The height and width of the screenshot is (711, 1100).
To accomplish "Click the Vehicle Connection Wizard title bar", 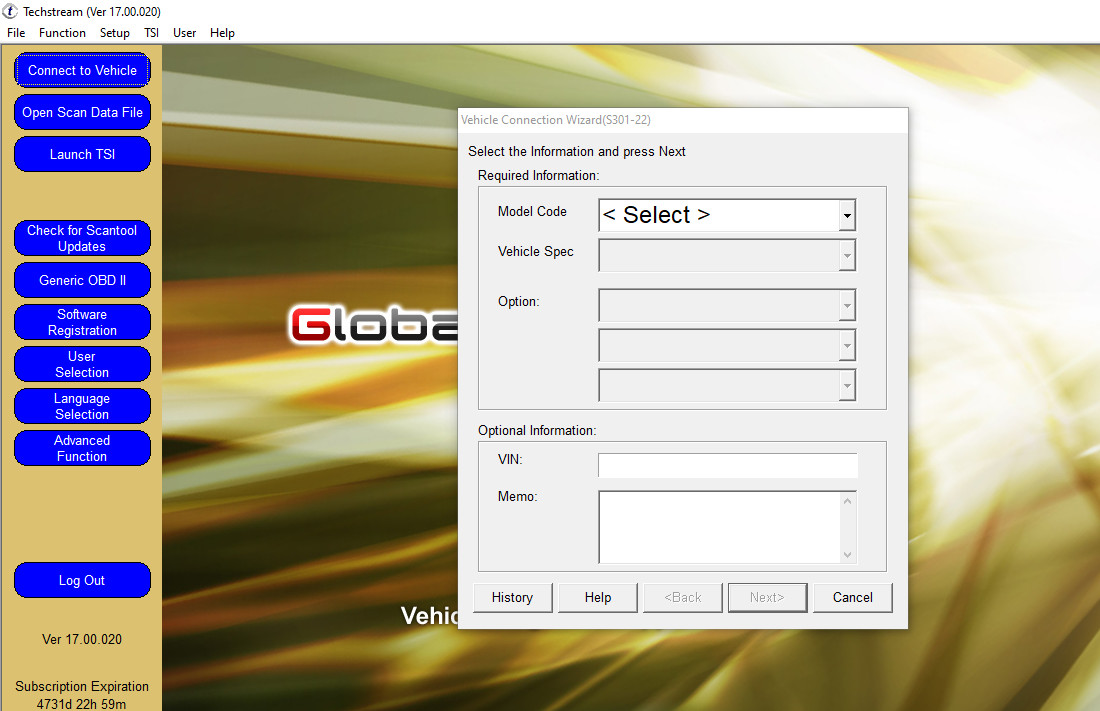I will point(683,120).
